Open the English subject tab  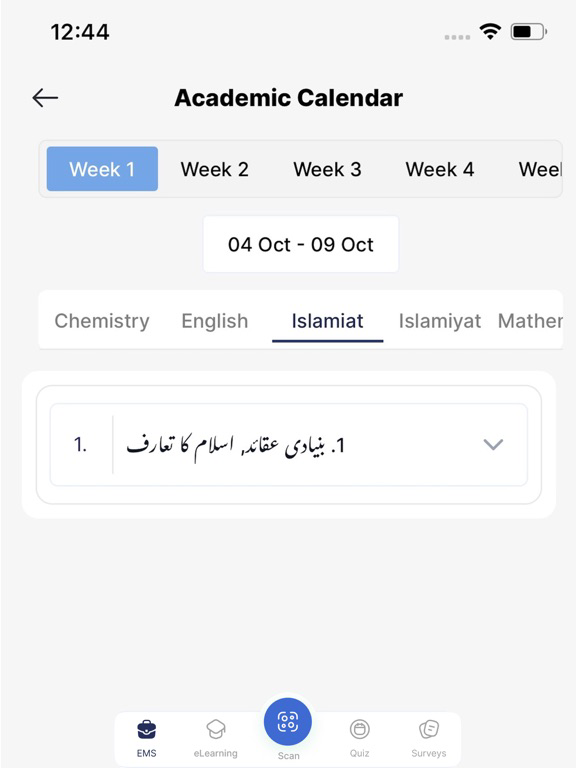(215, 321)
